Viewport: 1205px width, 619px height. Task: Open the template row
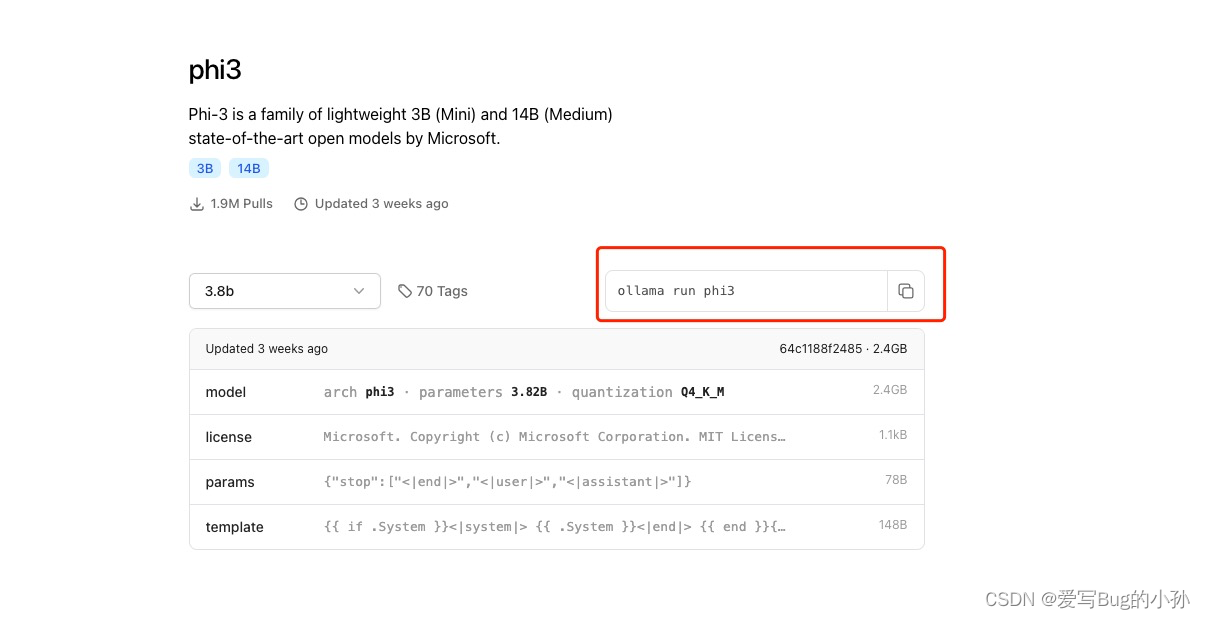[557, 527]
